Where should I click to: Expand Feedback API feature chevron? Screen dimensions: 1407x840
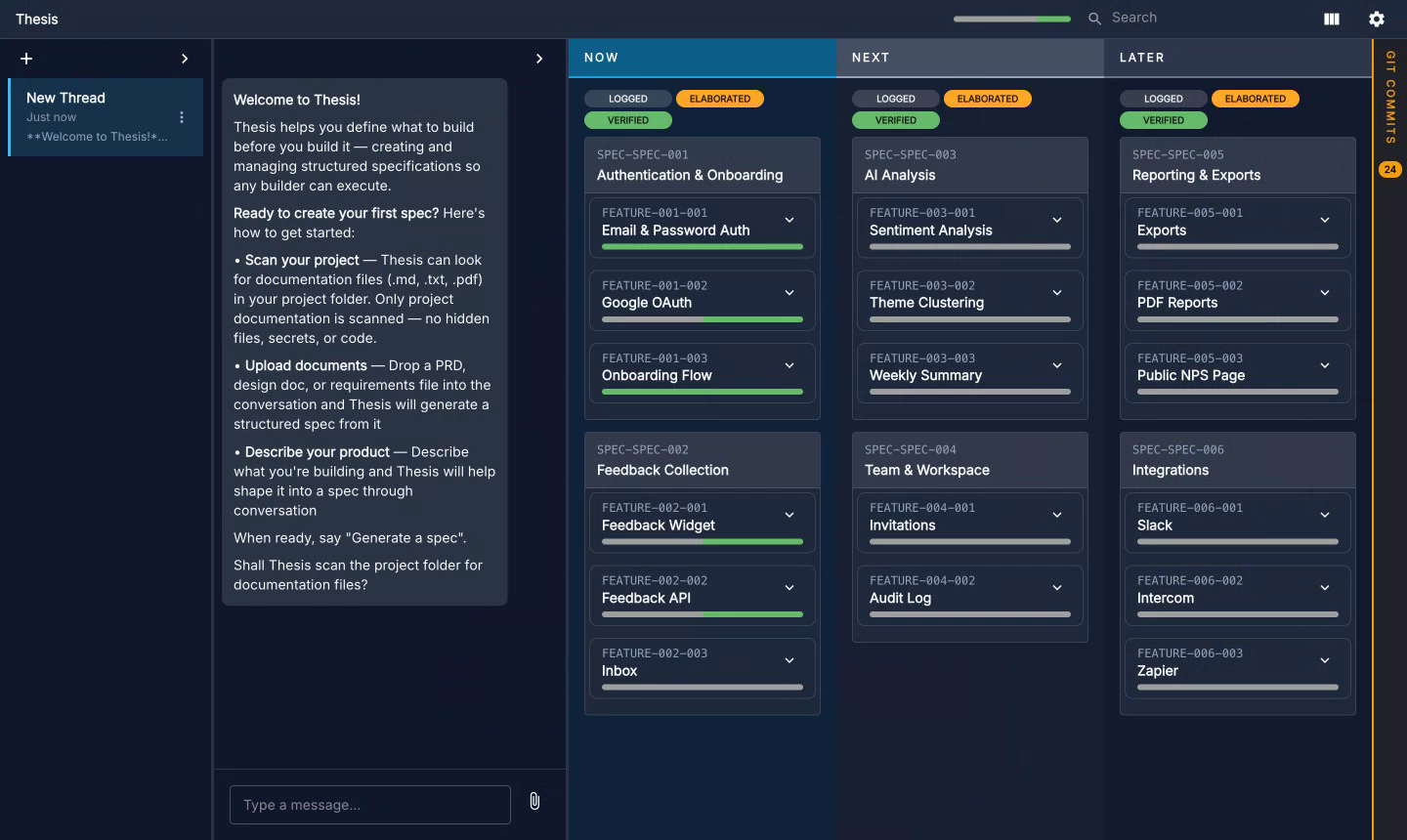[789, 588]
